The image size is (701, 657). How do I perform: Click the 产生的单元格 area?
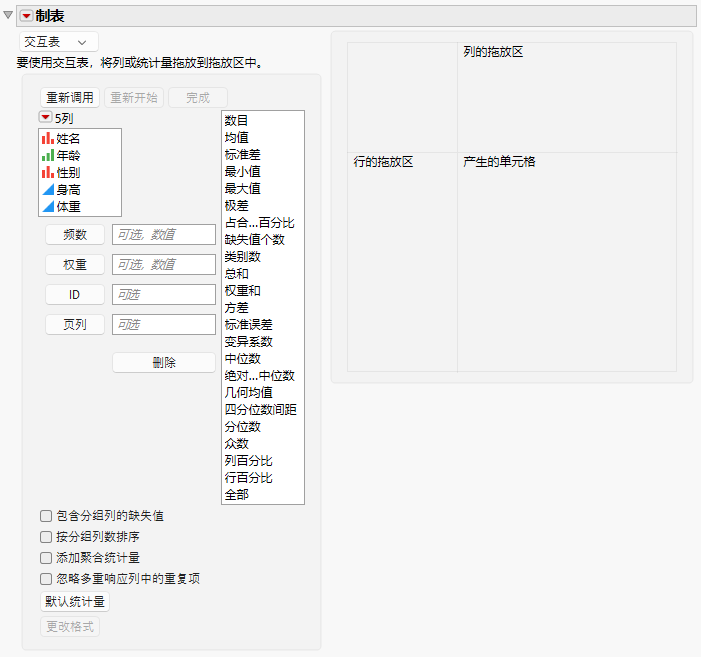[x=566, y=262]
